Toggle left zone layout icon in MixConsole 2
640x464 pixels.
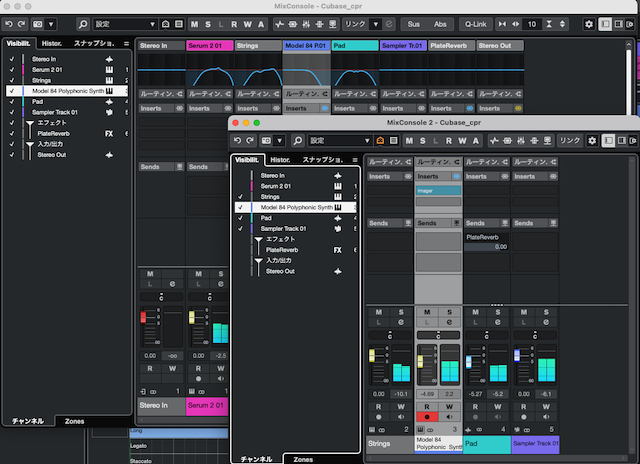click(x=609, y=141)
